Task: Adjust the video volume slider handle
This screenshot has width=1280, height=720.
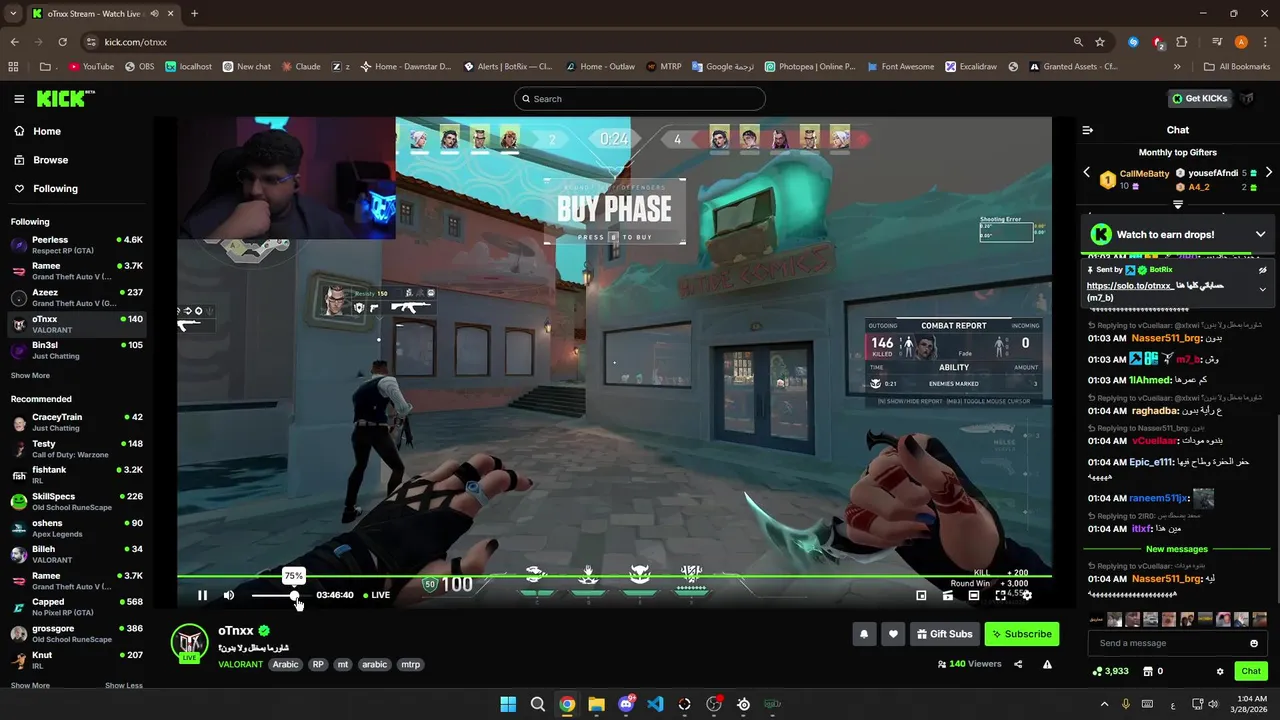Action: coord(294,595)
